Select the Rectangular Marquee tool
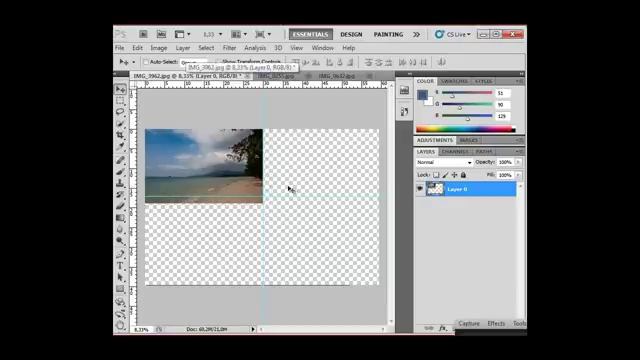 tap(120, 100)
